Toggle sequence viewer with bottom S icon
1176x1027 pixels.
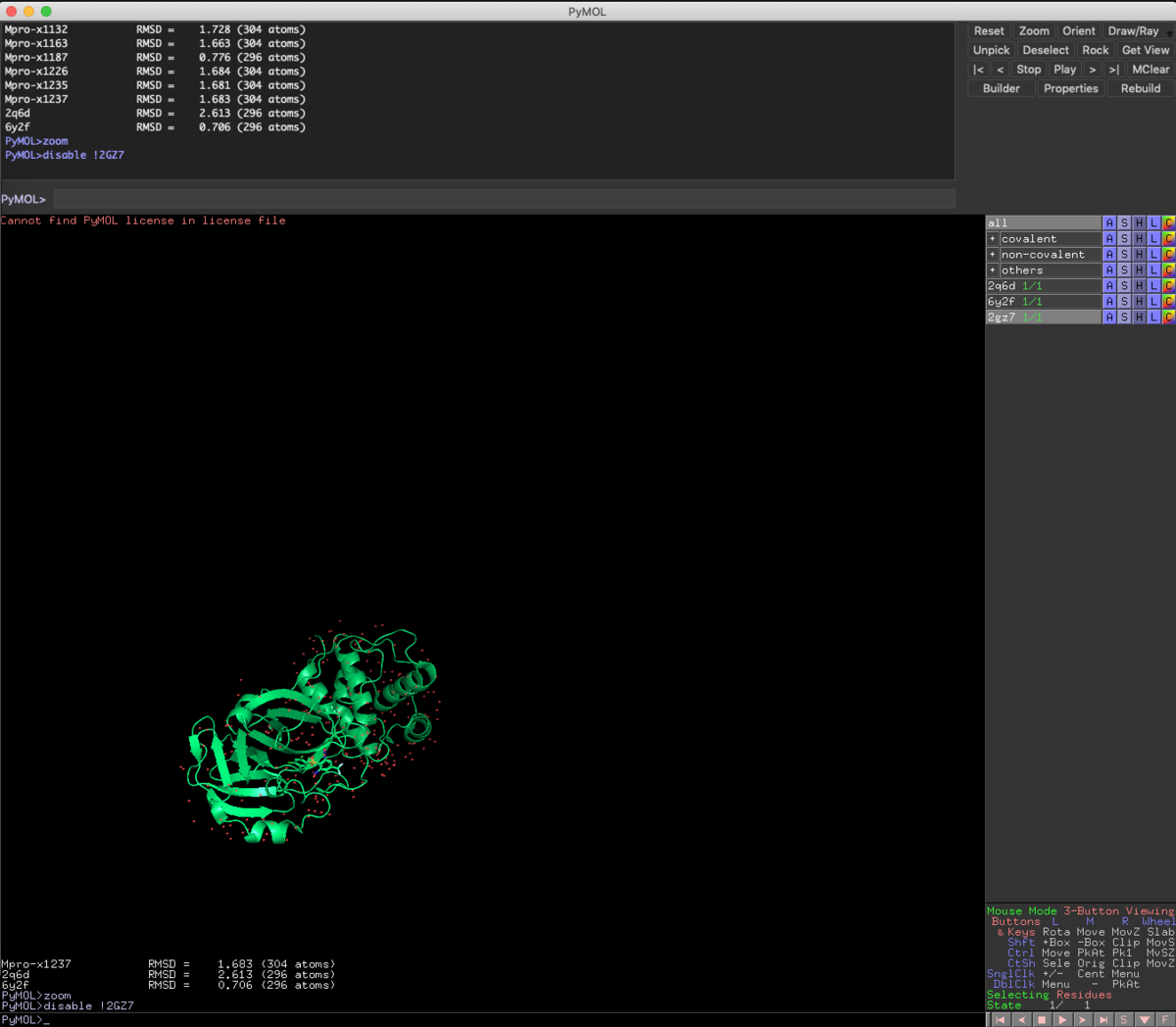pos(1124,1020)
